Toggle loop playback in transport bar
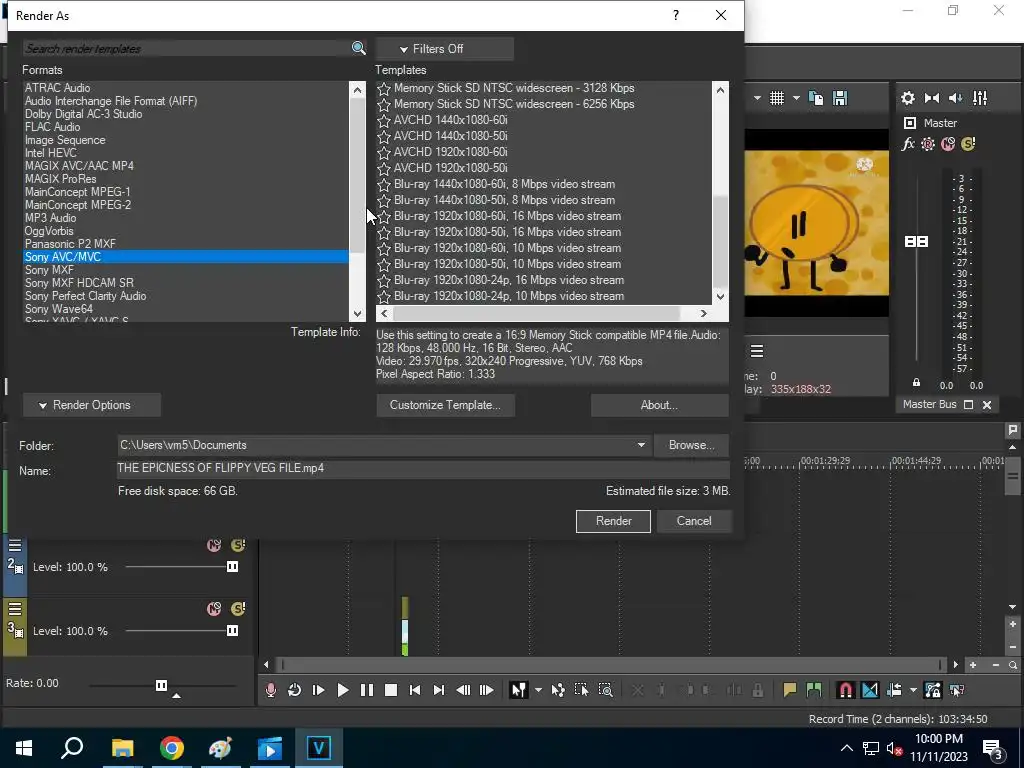This screenshot has width=1024, height=768. pos(295,690)
